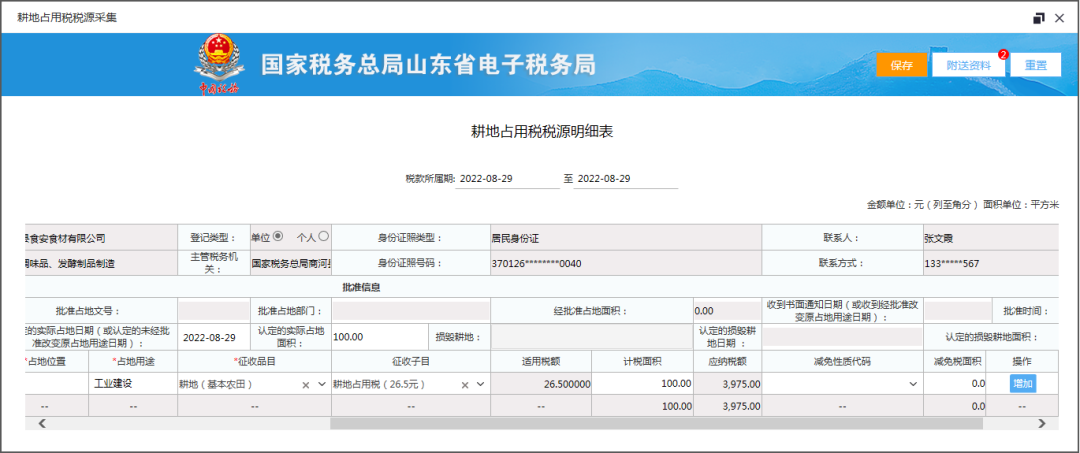The height and width of the screenshot is (453, 1080).
Task: Expand the 征收品目 dropdown arrow
Action: tap(321, 384)
